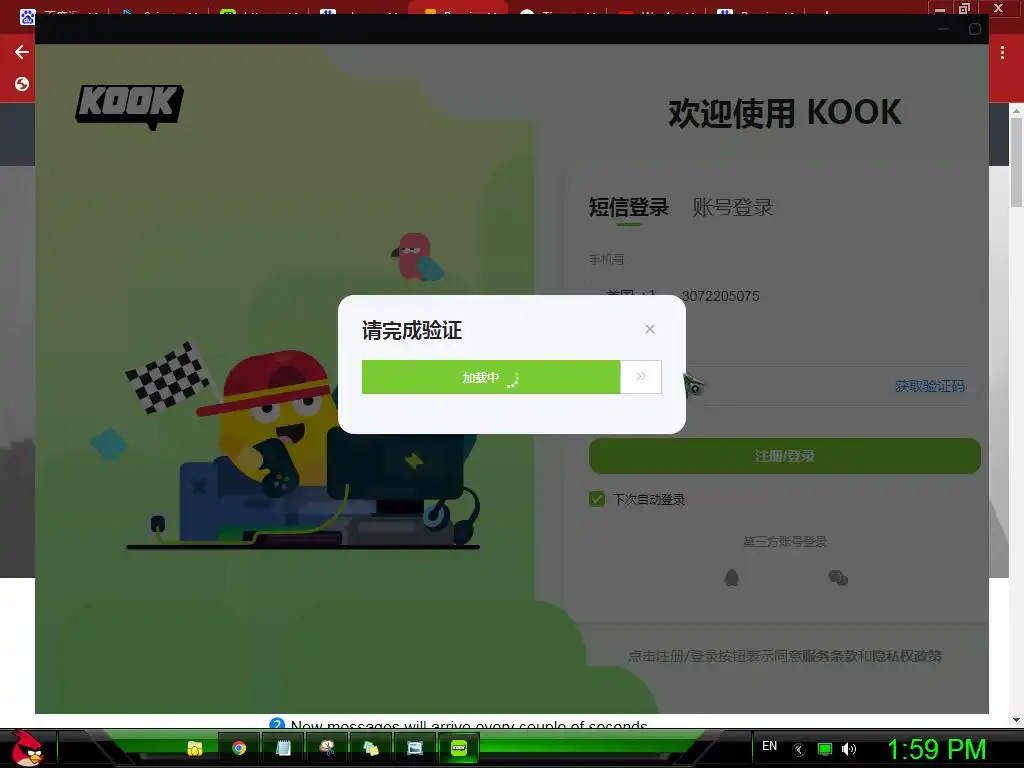Go back with the browser's back arrow
1024x768 pixels.
(22, 52)
